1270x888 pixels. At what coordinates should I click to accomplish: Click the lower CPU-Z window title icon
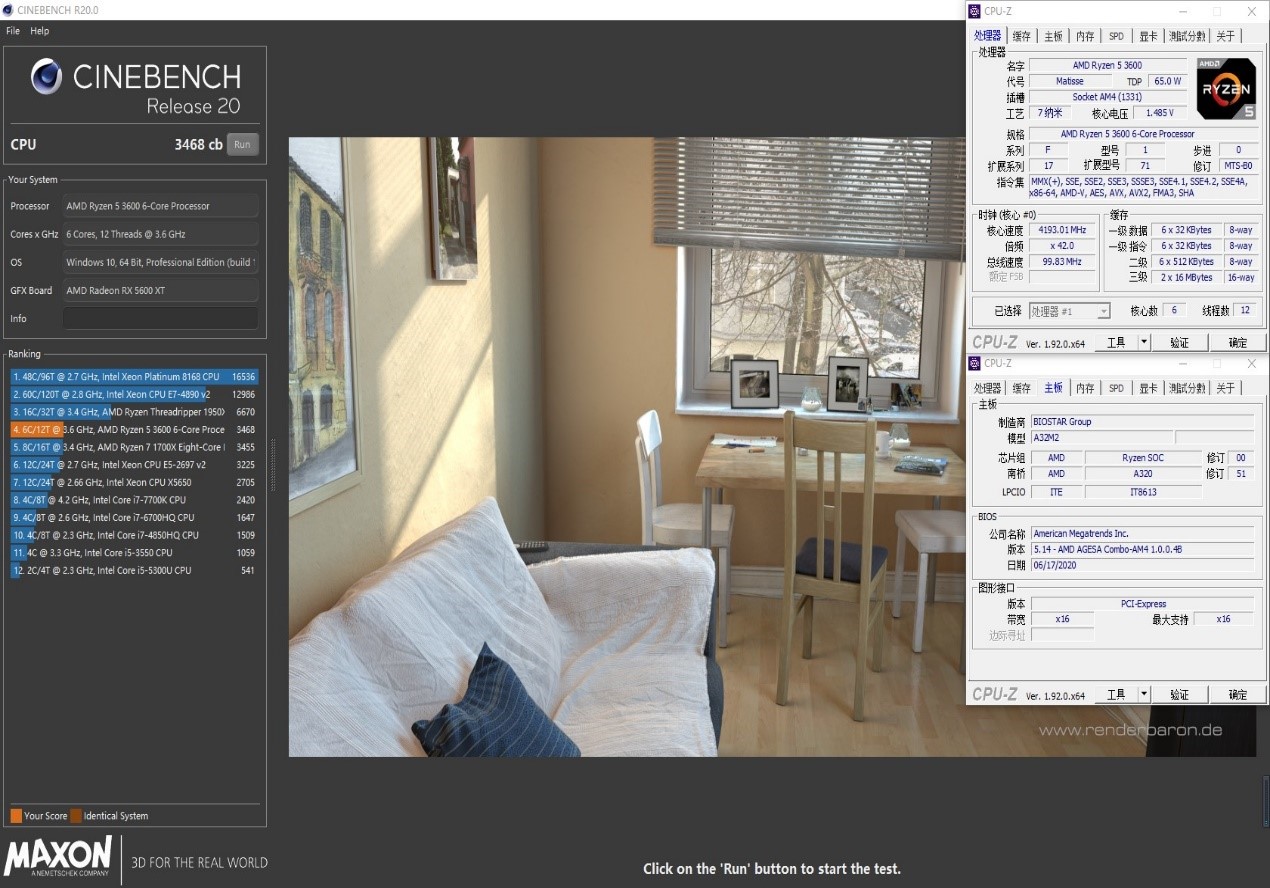974,363
